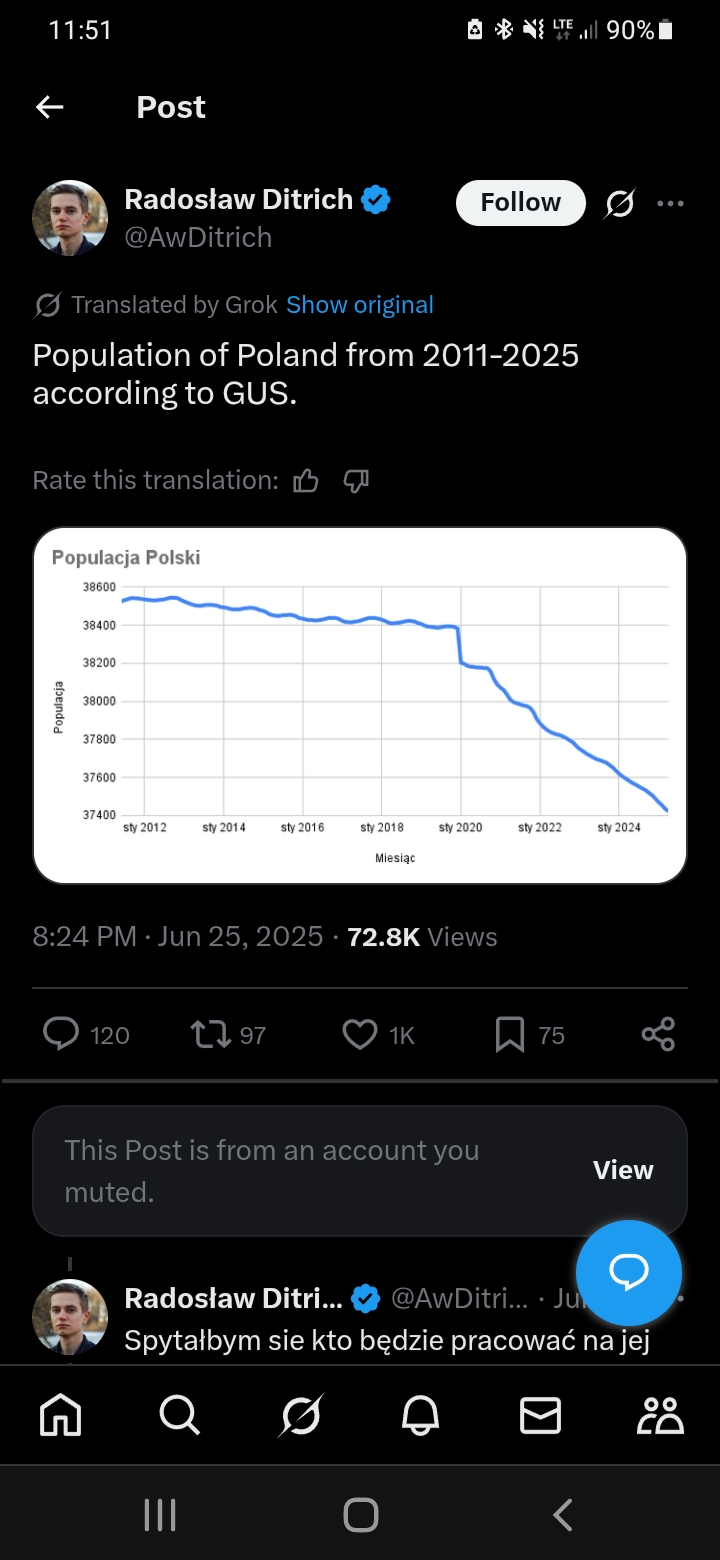Open the three-dot more options menu
The image size is (720, 1560).
pos(670,203)
